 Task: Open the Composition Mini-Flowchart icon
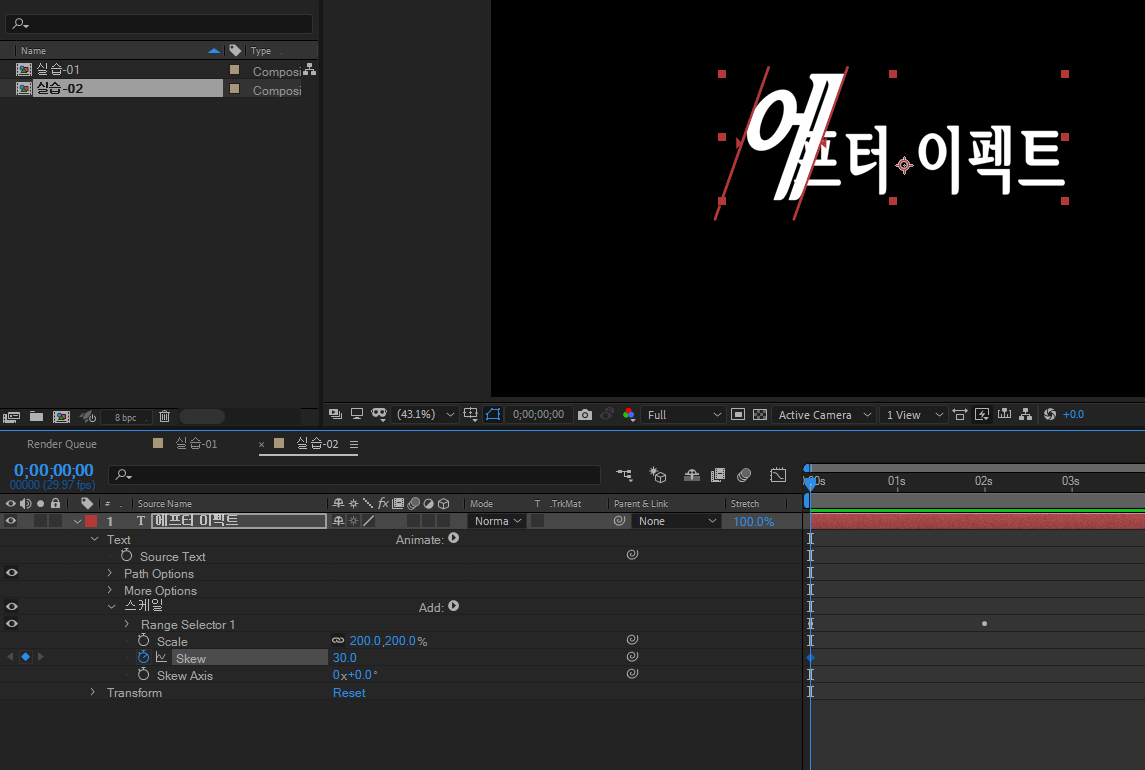click(x=624, y=475)
